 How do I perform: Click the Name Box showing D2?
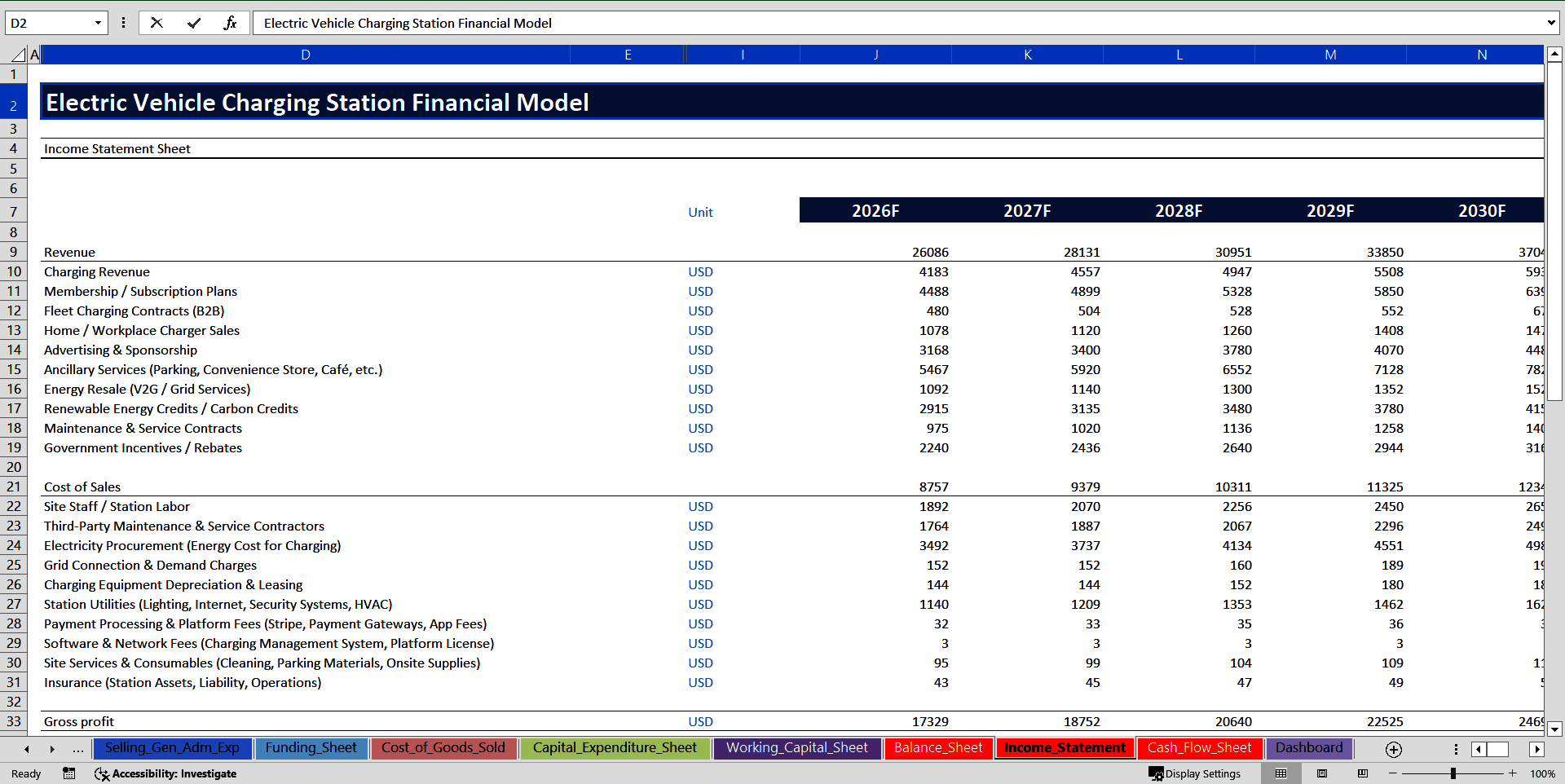49,23
